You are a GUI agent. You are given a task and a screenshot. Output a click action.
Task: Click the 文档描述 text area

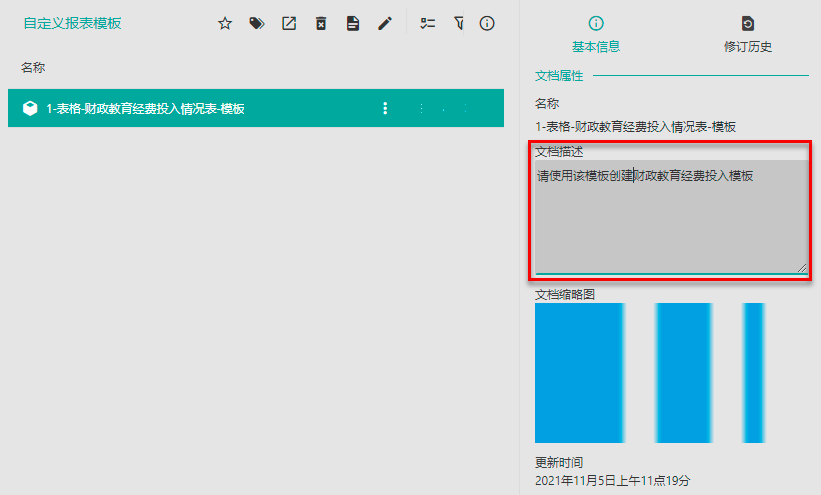[671, 216]
